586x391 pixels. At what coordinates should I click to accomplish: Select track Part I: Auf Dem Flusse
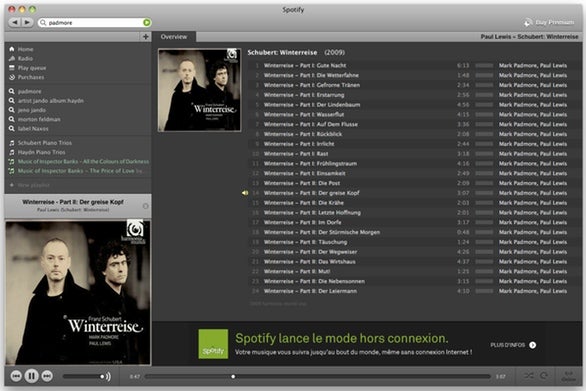point(415,124)
